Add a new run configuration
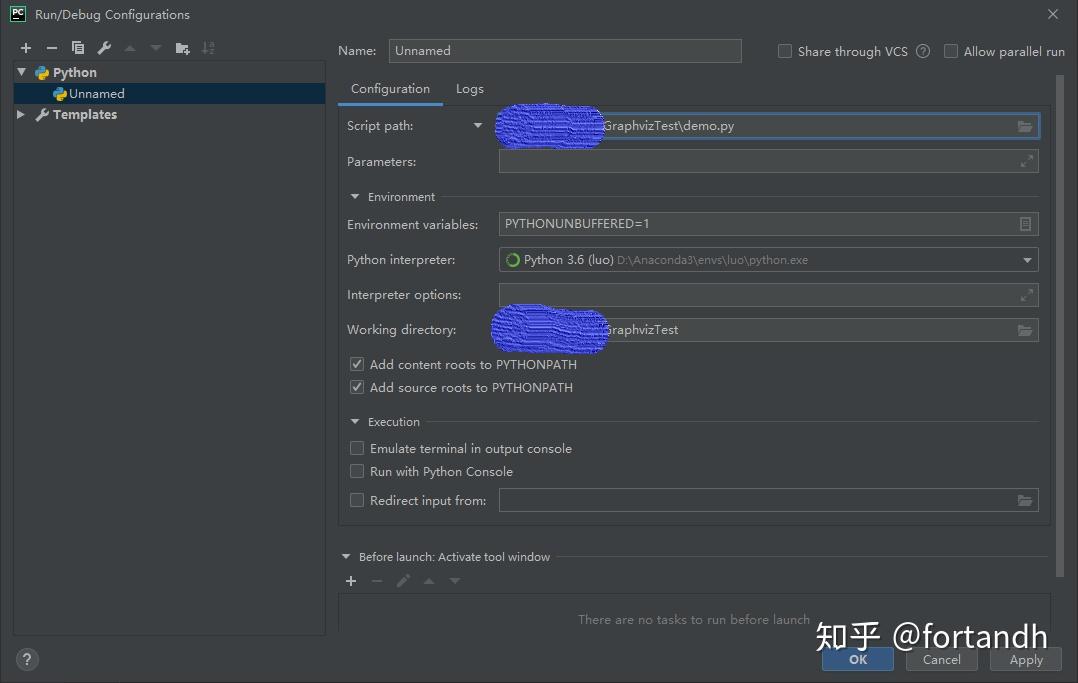The image size is (1078, 683). click(25, 47)
